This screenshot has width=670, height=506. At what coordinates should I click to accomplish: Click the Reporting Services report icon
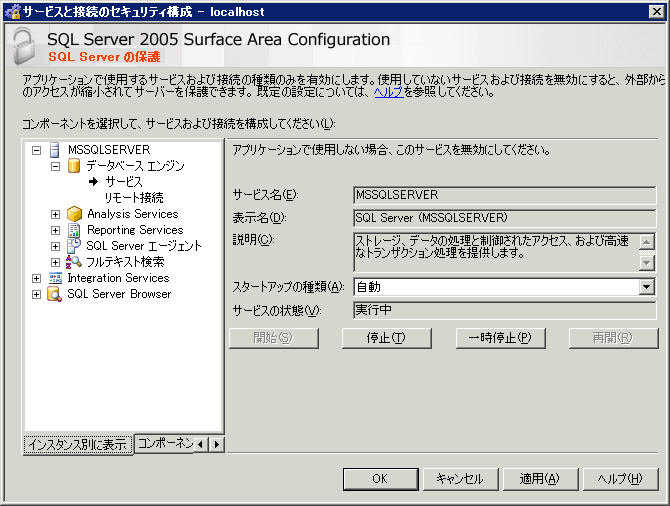(73, 230)
